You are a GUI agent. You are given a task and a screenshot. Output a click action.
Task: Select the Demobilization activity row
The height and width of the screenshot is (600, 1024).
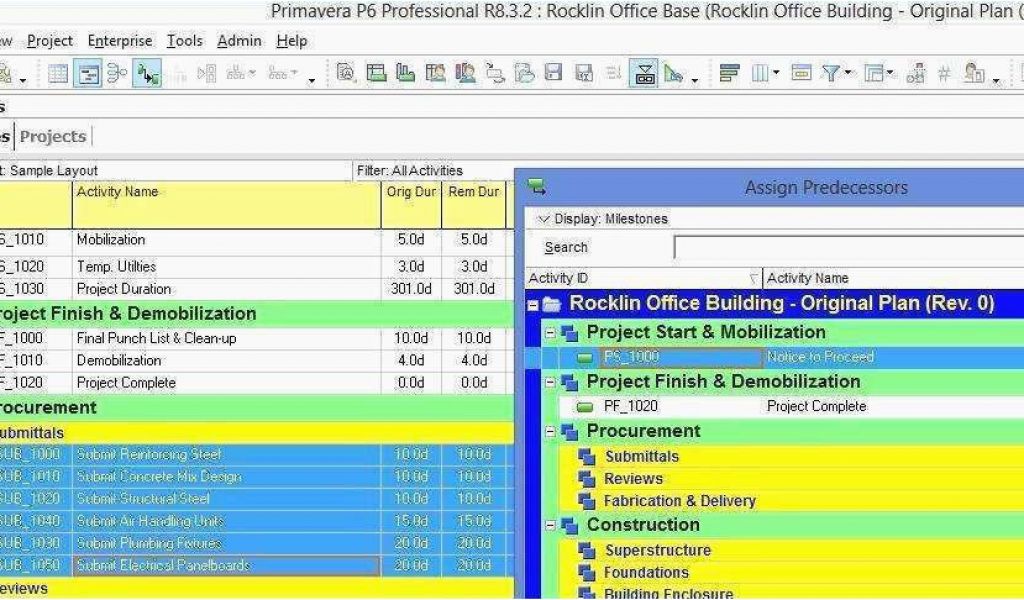[255, 360]
